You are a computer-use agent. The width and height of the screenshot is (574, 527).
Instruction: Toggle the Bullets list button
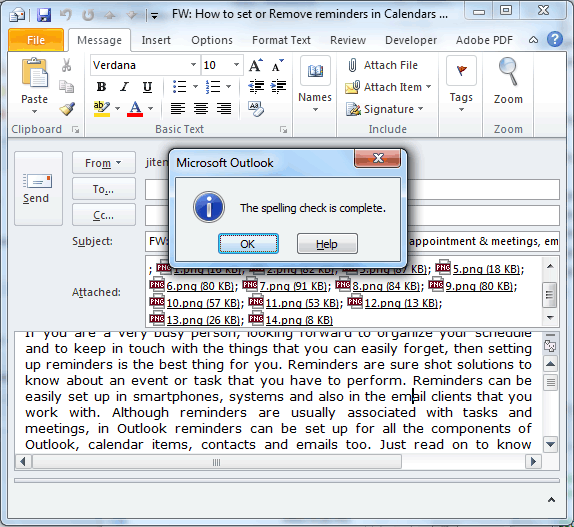click(180, 87)
